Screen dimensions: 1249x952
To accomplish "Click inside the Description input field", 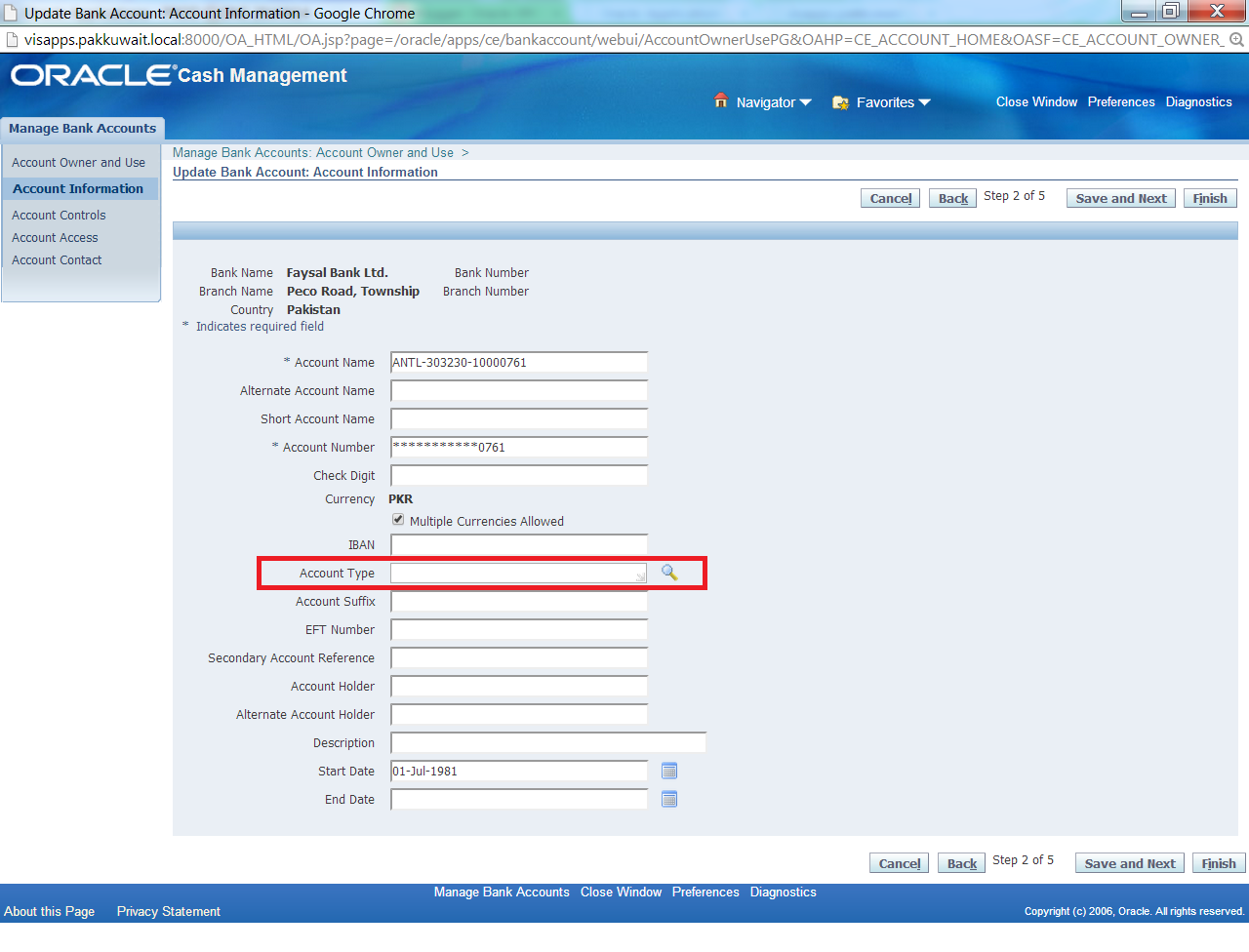I will tap(546, 741).
